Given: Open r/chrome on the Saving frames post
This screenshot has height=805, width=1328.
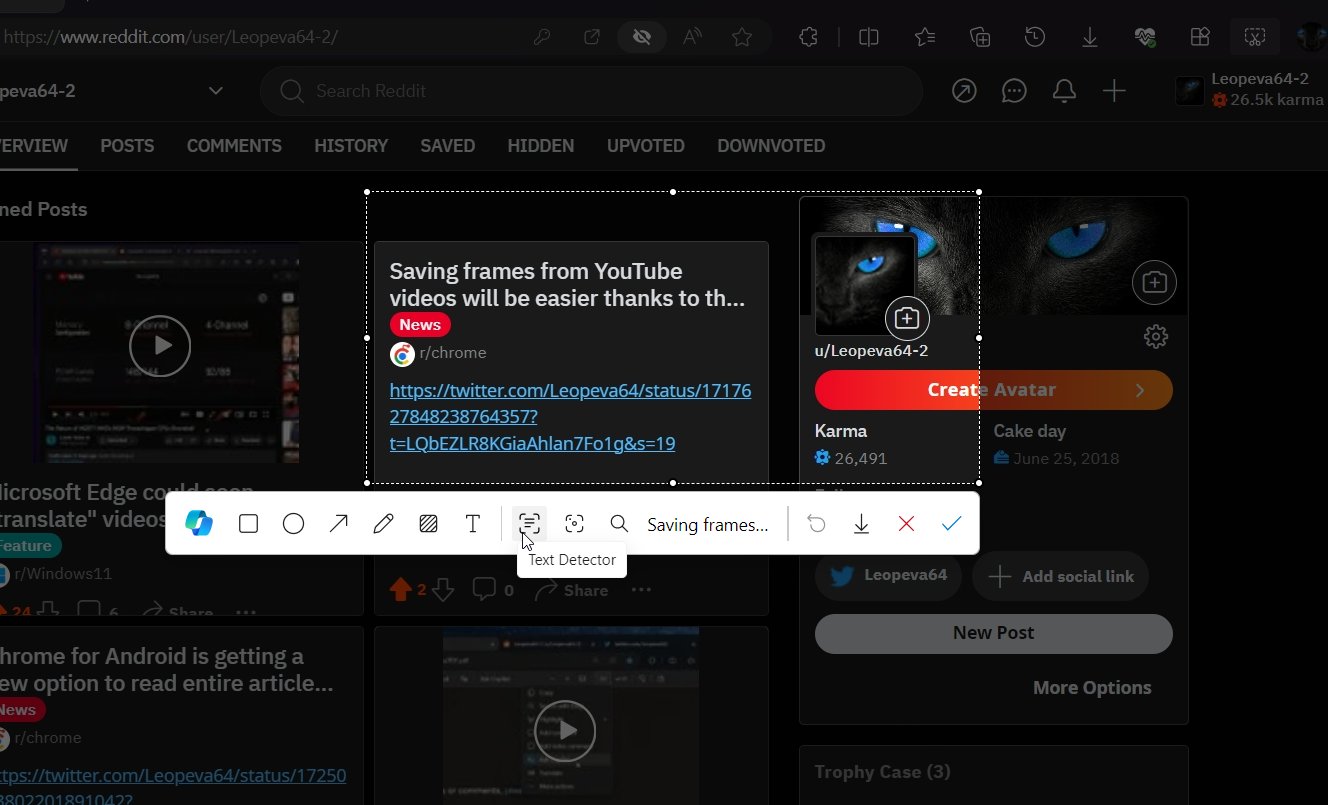Looking at the screenshot, I should [453, 353].
